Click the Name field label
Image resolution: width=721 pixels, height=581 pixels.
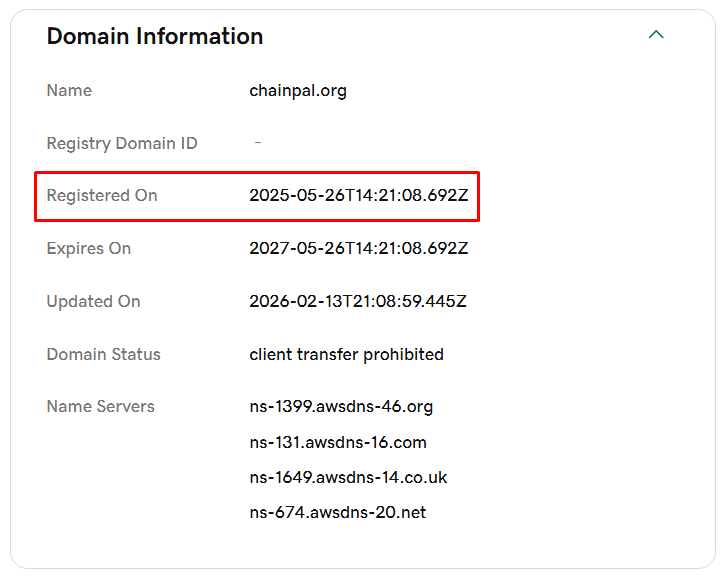pos(69,91)
